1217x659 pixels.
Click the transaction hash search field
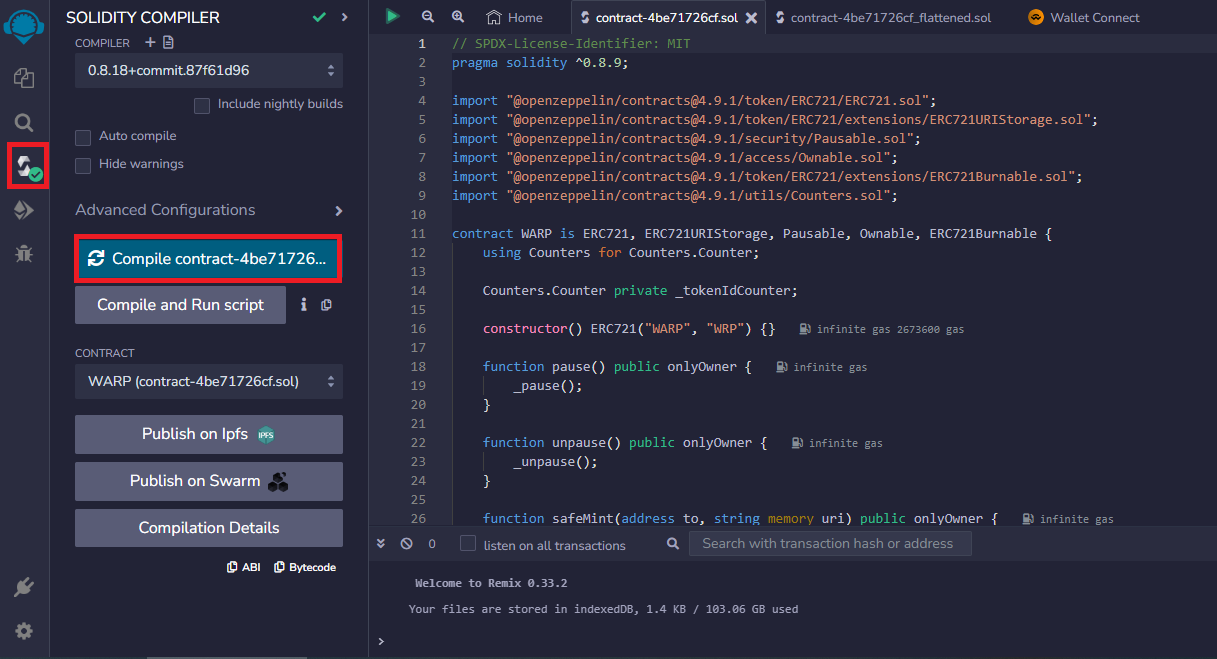coord(829,544)
